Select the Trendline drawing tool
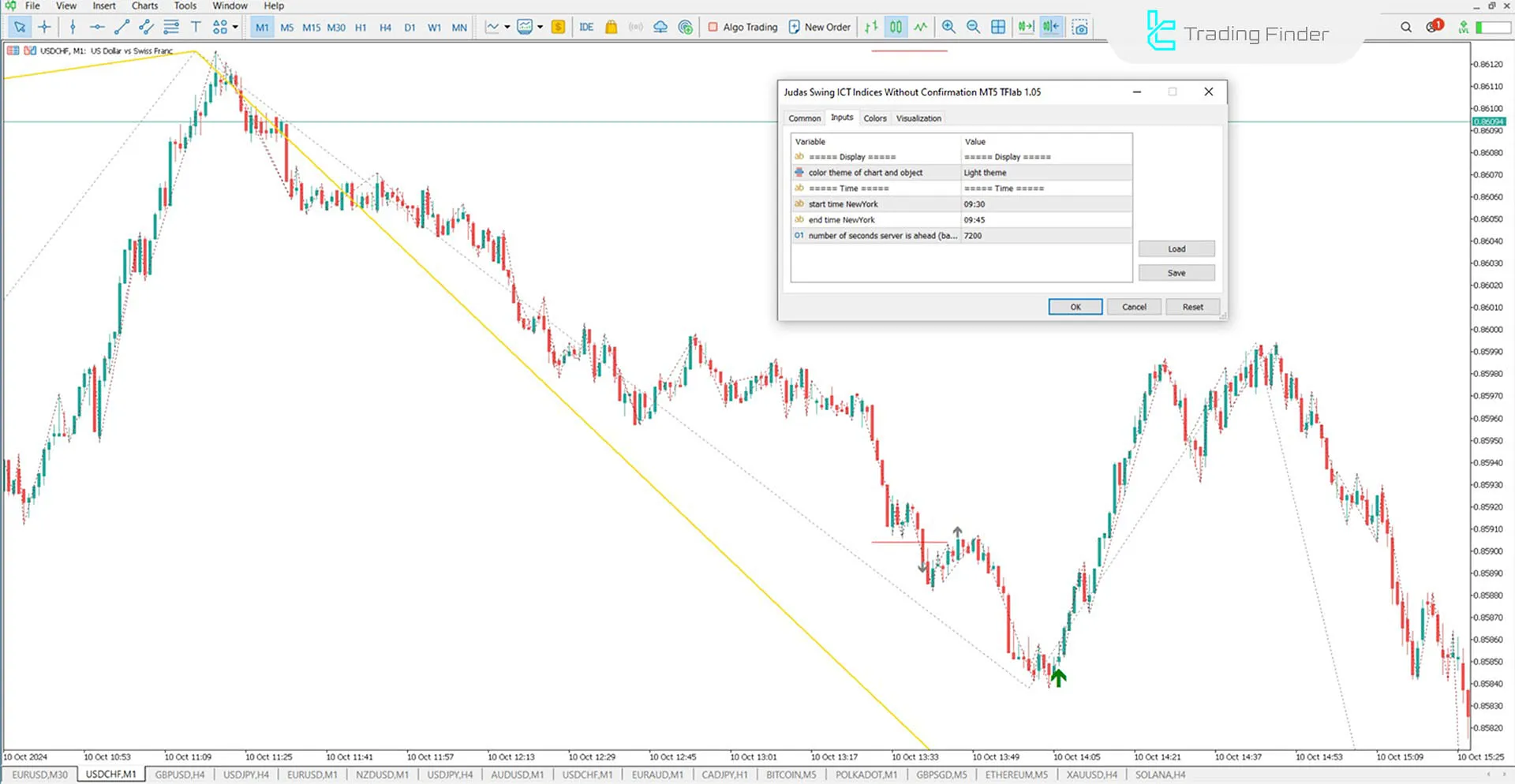Screen dimensions: 1515x784 [122, 26]
